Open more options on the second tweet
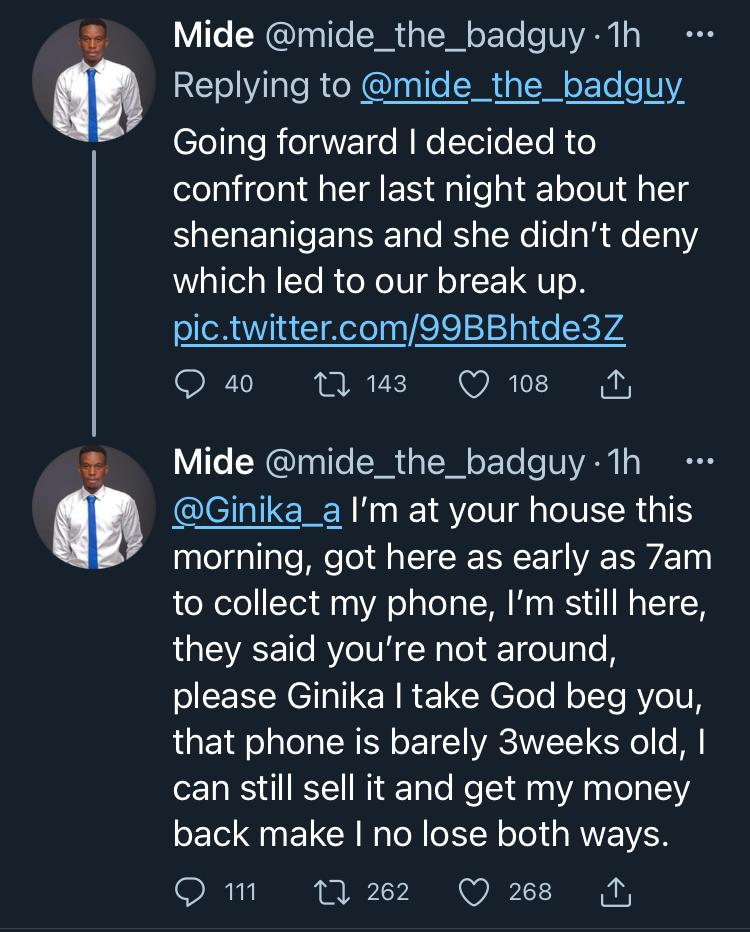Image resolution: width=750 pixels, height=932 pixels. click(698, 462)
